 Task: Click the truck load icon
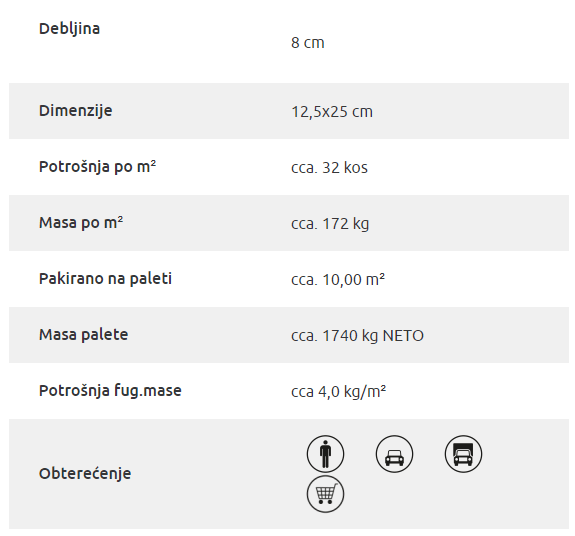(x=463, y=454)
